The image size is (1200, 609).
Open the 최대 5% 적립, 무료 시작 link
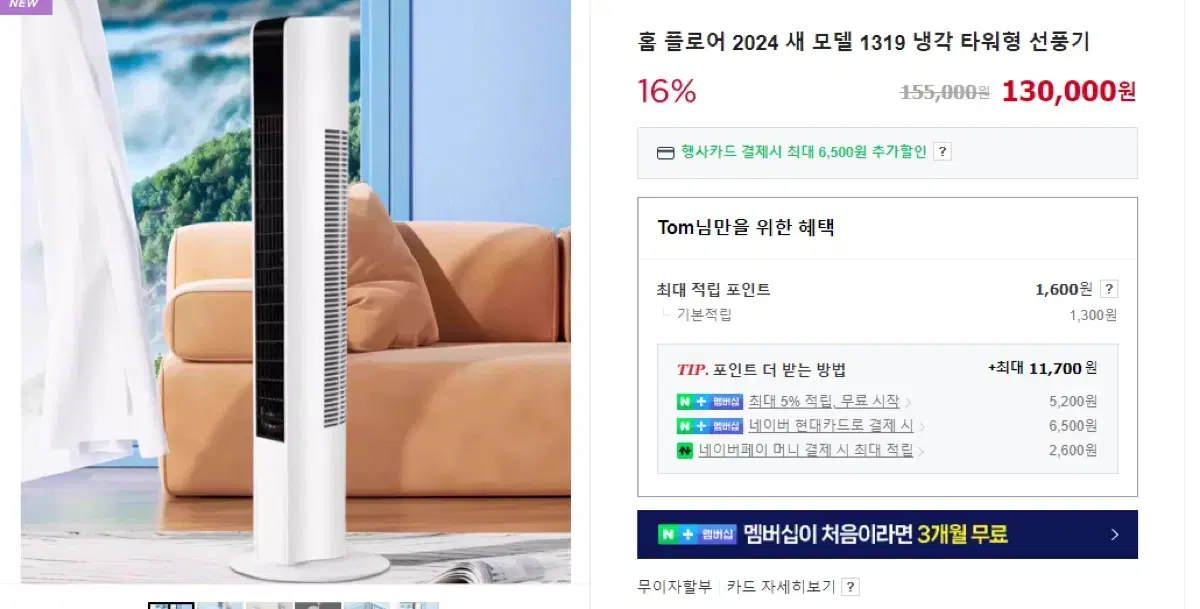click(824, 402)
